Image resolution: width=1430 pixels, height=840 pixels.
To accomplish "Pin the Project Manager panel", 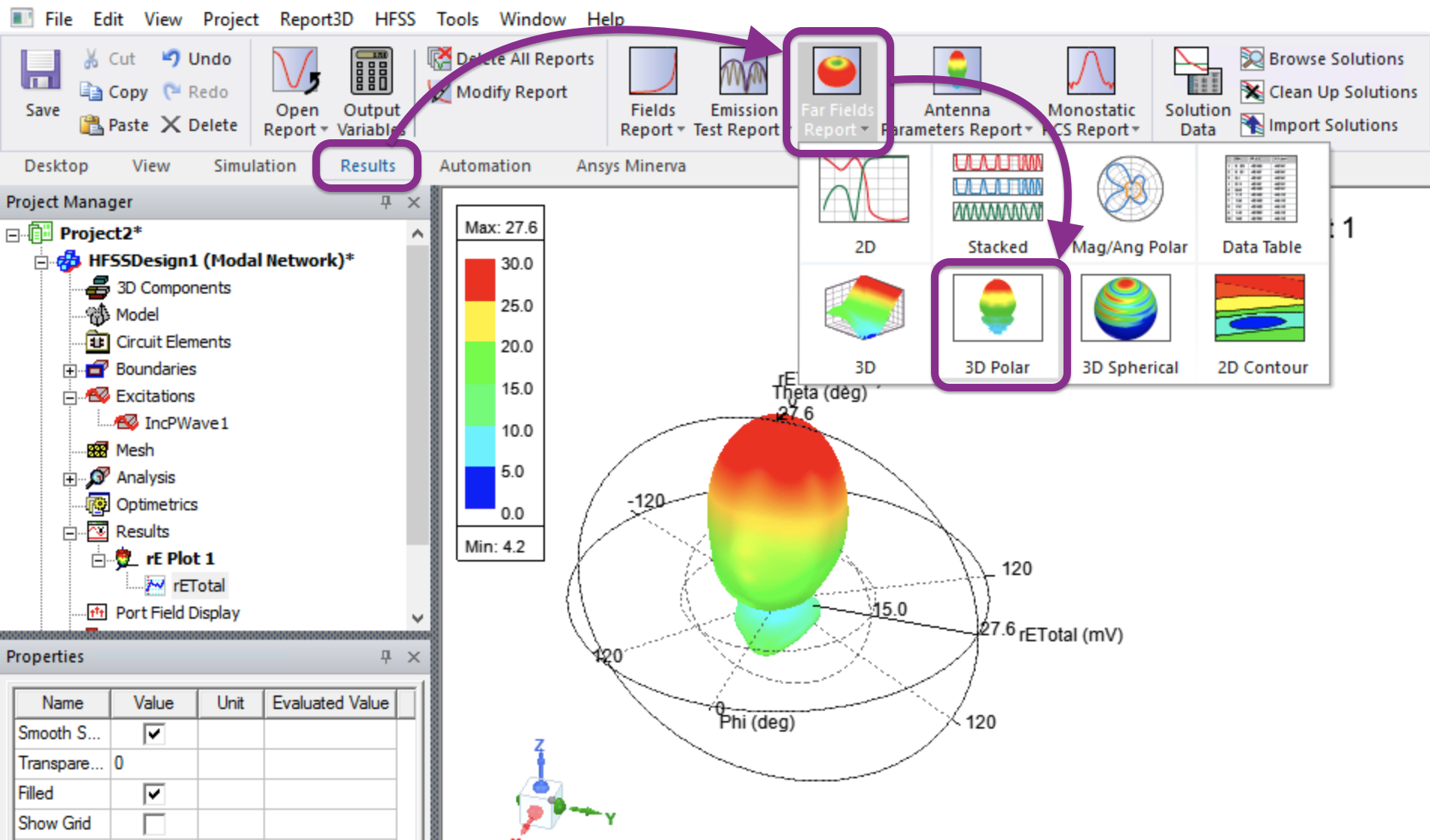I will coord(386,202).
